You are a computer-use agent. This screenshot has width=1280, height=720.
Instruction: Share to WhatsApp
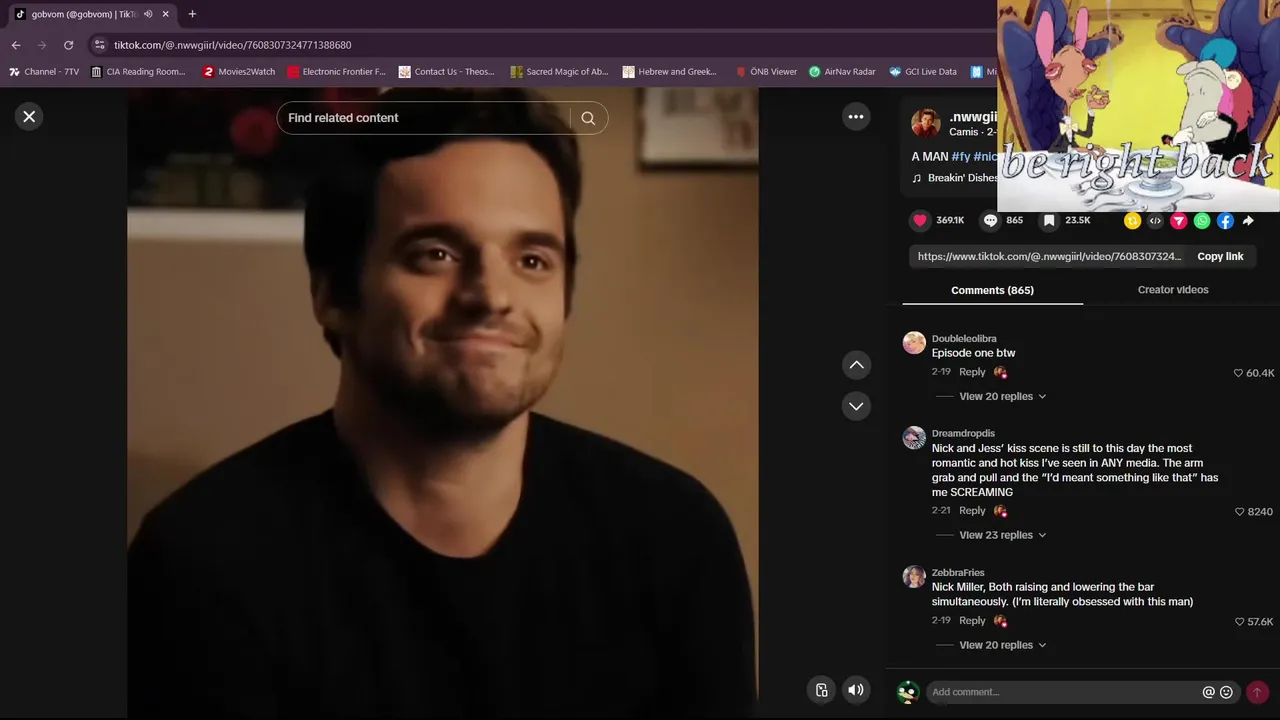click(1202, 221)
